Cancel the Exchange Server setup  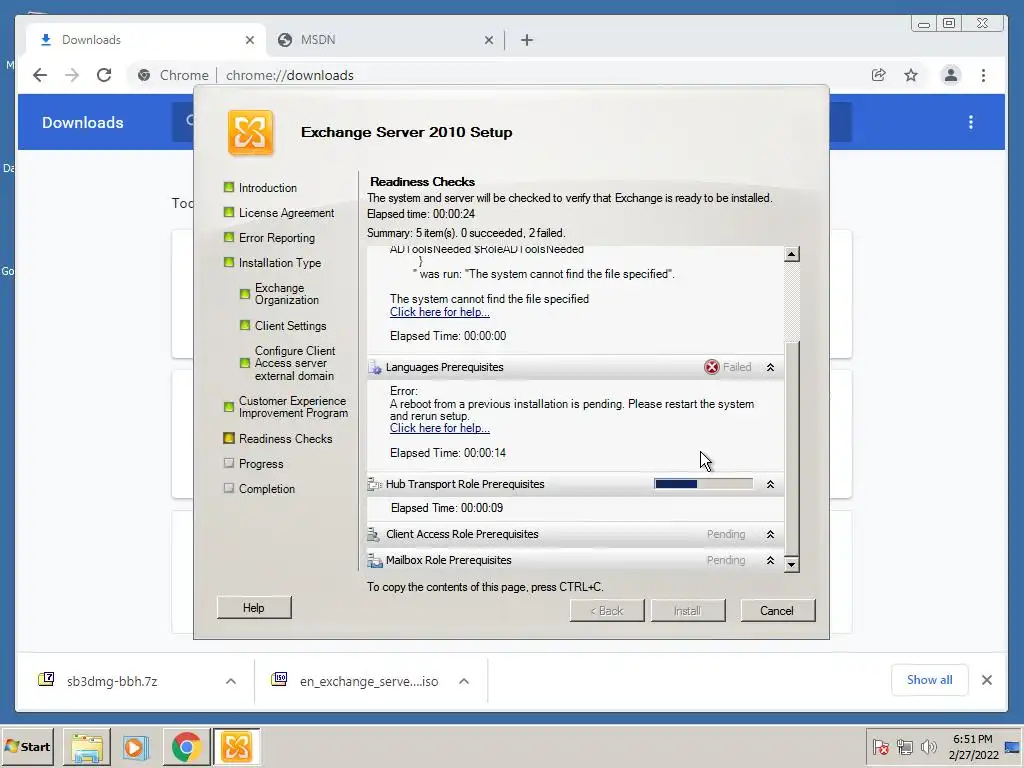click(777, 611)
